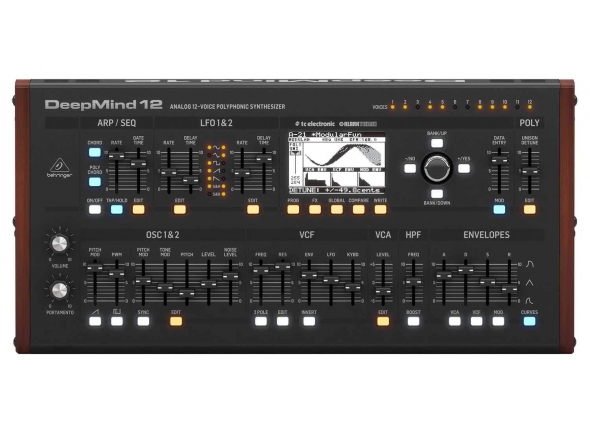
Task: Click the first LFO RATE fader
Action: click(169, 172)
